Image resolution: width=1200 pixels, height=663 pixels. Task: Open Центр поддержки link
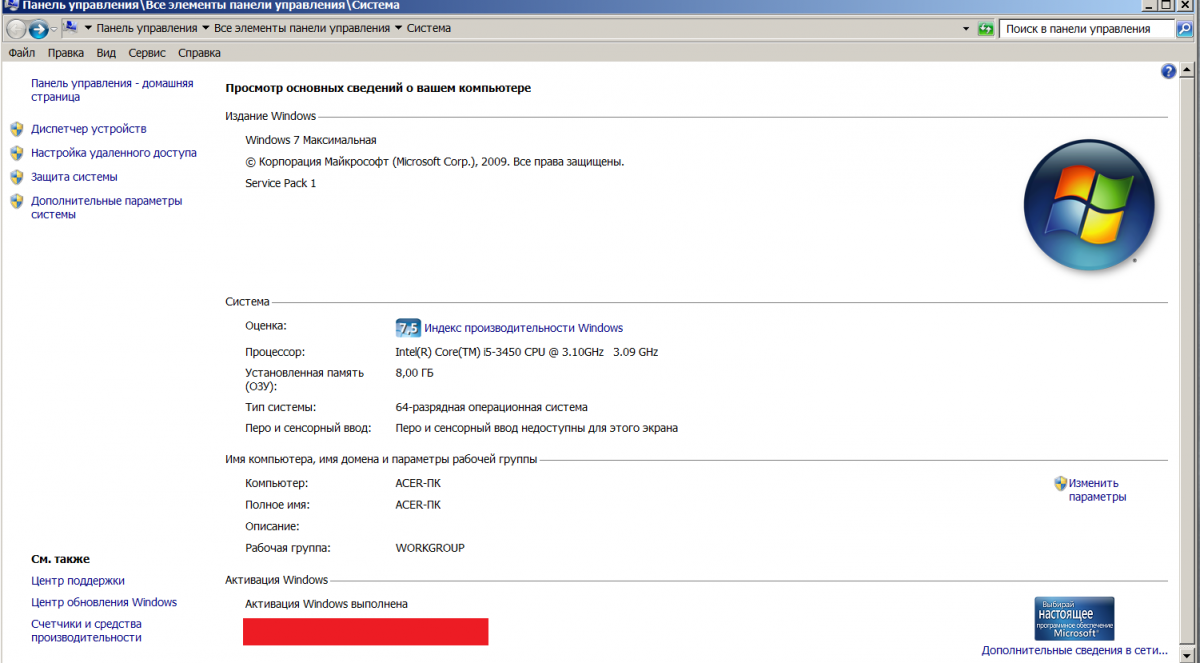tap(78, 581)
